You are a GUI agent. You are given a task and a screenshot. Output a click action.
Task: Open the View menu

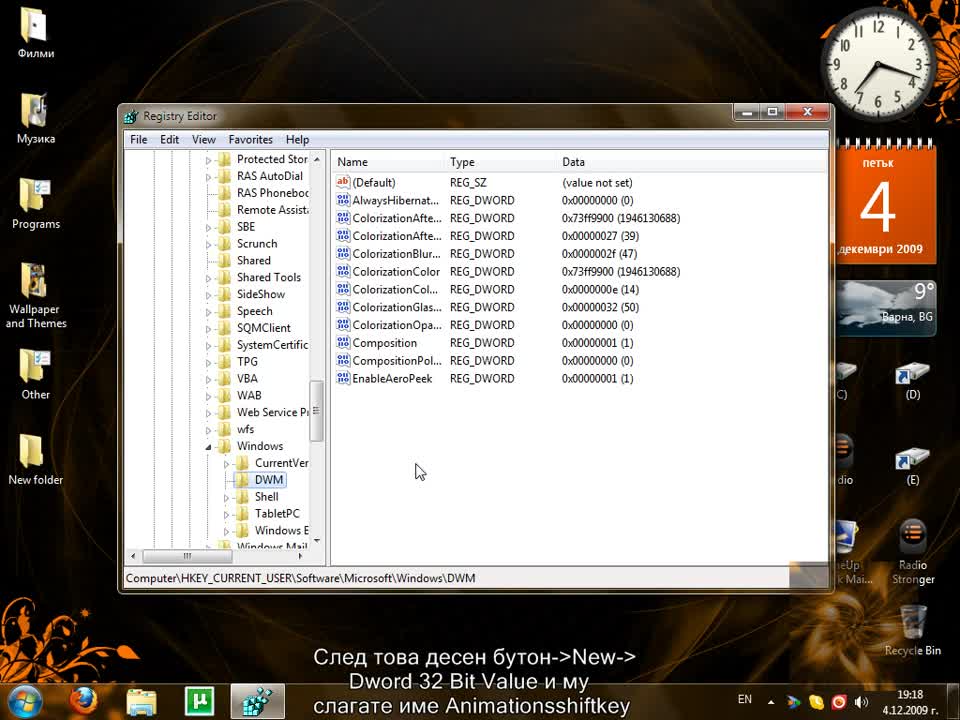[x=204, y=140]
